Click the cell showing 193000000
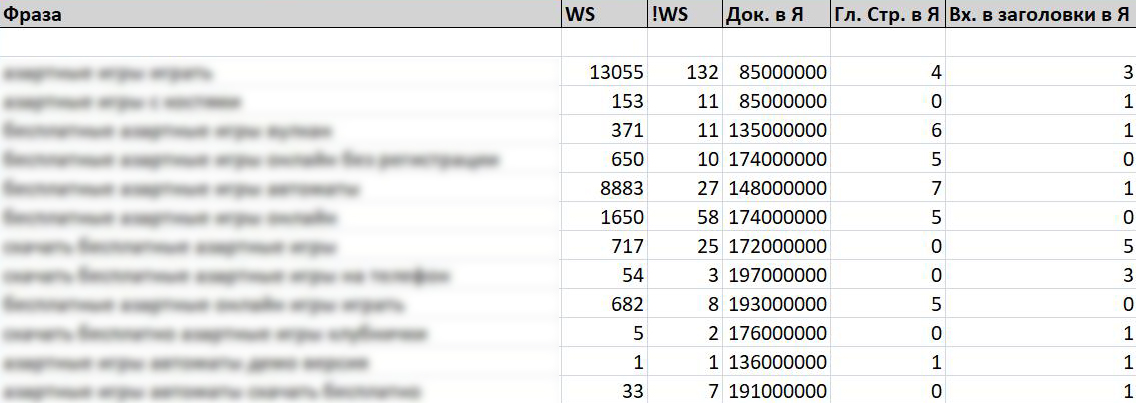The width and height of the screenshot is (1136, 403). 776,304
